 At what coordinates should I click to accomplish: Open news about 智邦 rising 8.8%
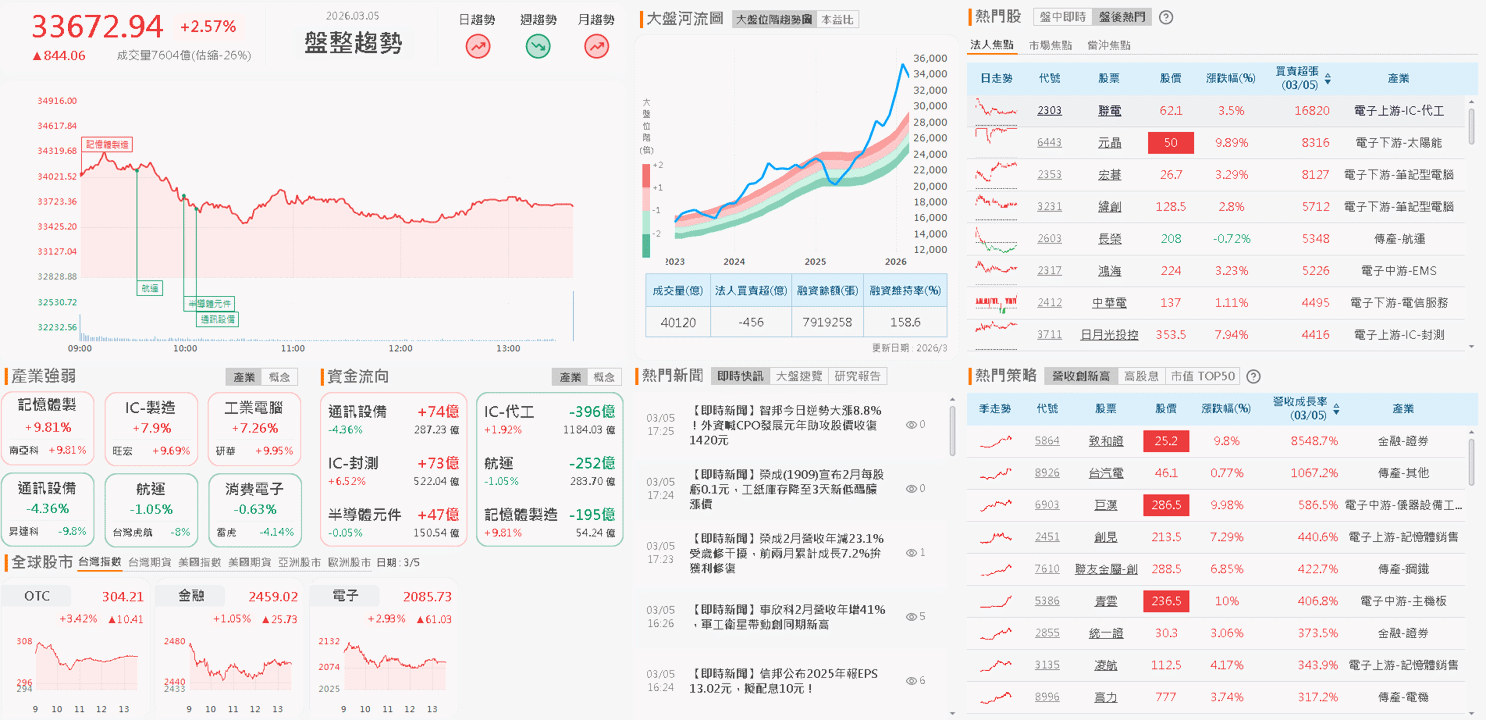pyautogui.click(x=786, y=425)
